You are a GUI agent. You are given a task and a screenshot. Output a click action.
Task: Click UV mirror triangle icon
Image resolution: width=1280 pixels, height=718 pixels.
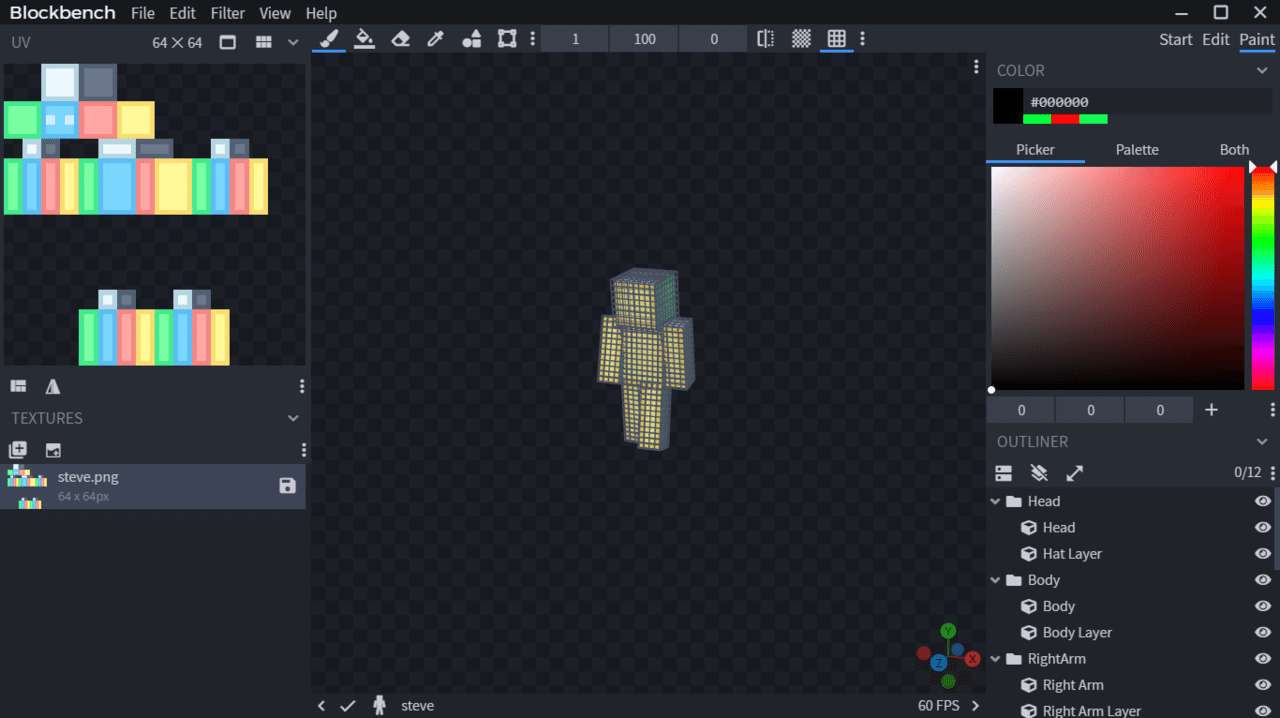tap(53, 386)
